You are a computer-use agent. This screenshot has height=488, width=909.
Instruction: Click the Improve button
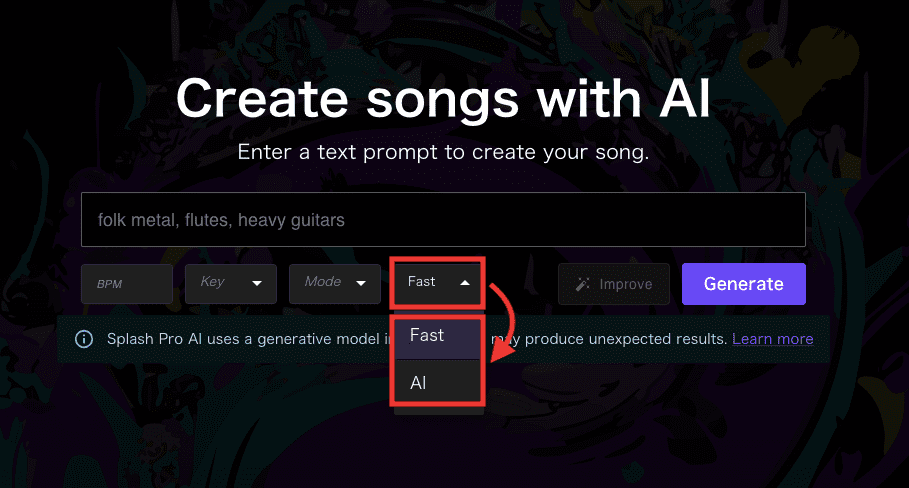[614, 284]
